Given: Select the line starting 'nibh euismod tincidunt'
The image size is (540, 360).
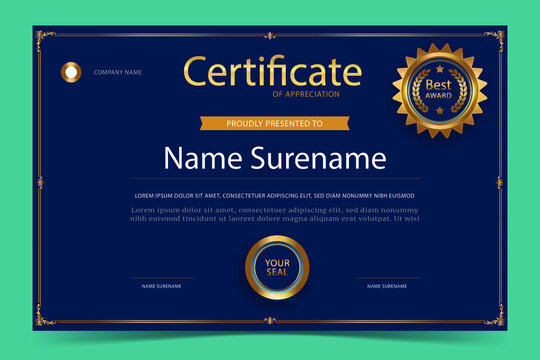Looking at the screenshot, I should point(274,218).
